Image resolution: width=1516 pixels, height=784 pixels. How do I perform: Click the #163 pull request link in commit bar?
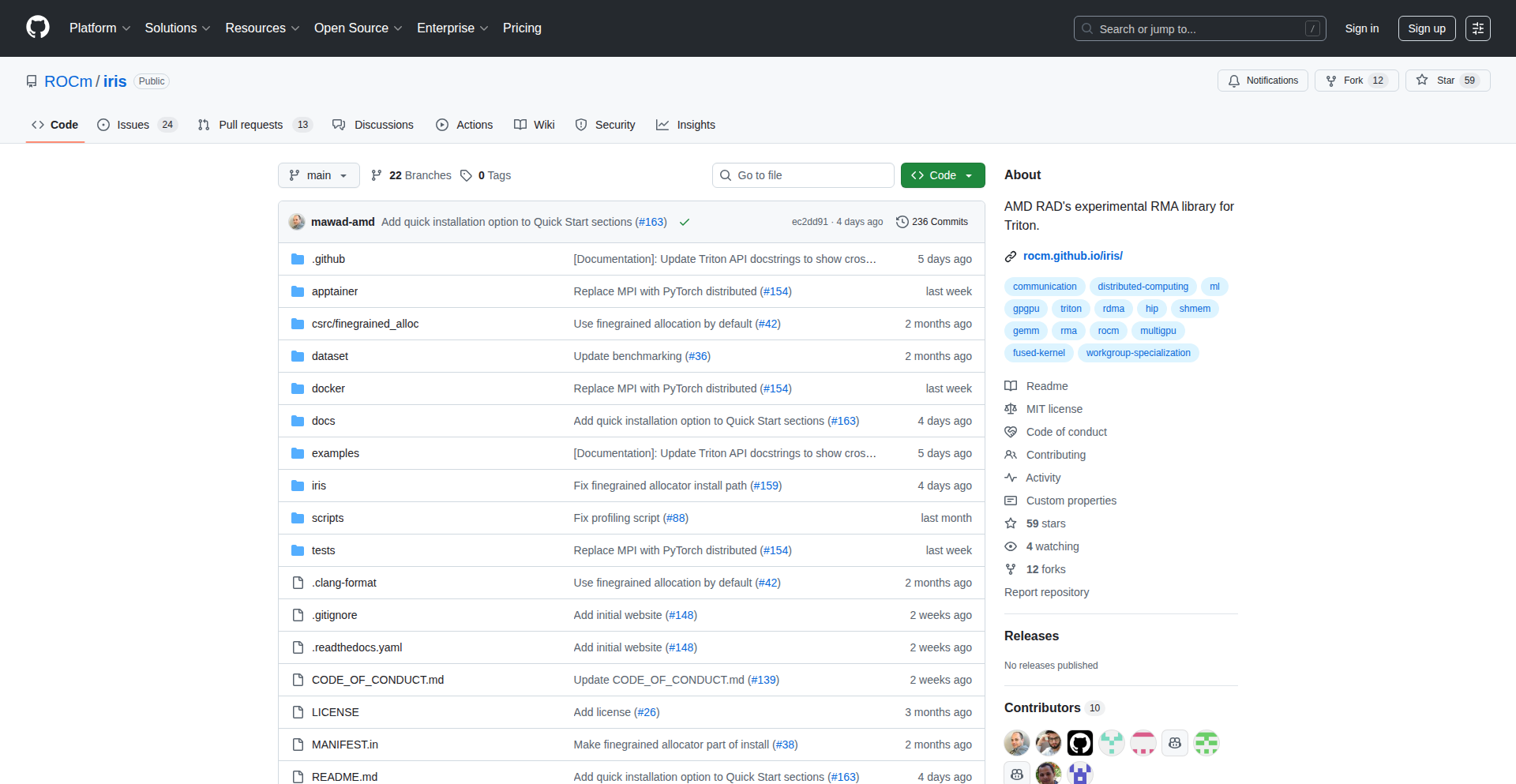651,222
